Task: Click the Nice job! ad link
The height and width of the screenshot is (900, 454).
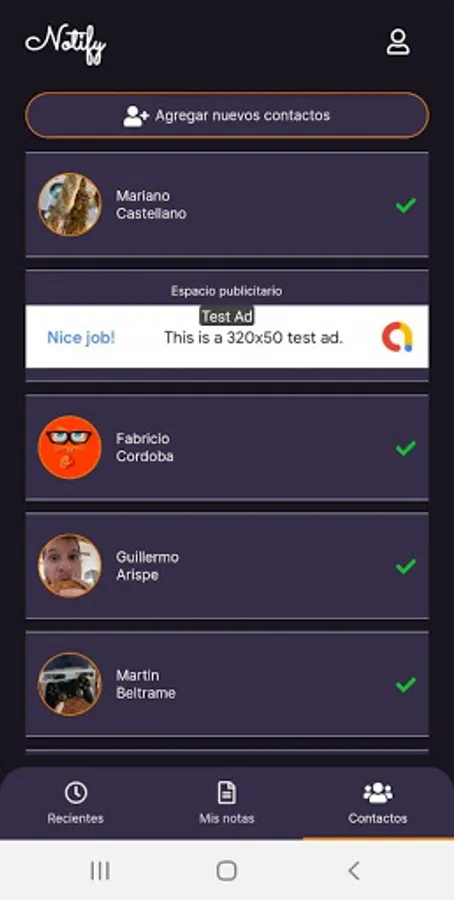Action: 81,338
